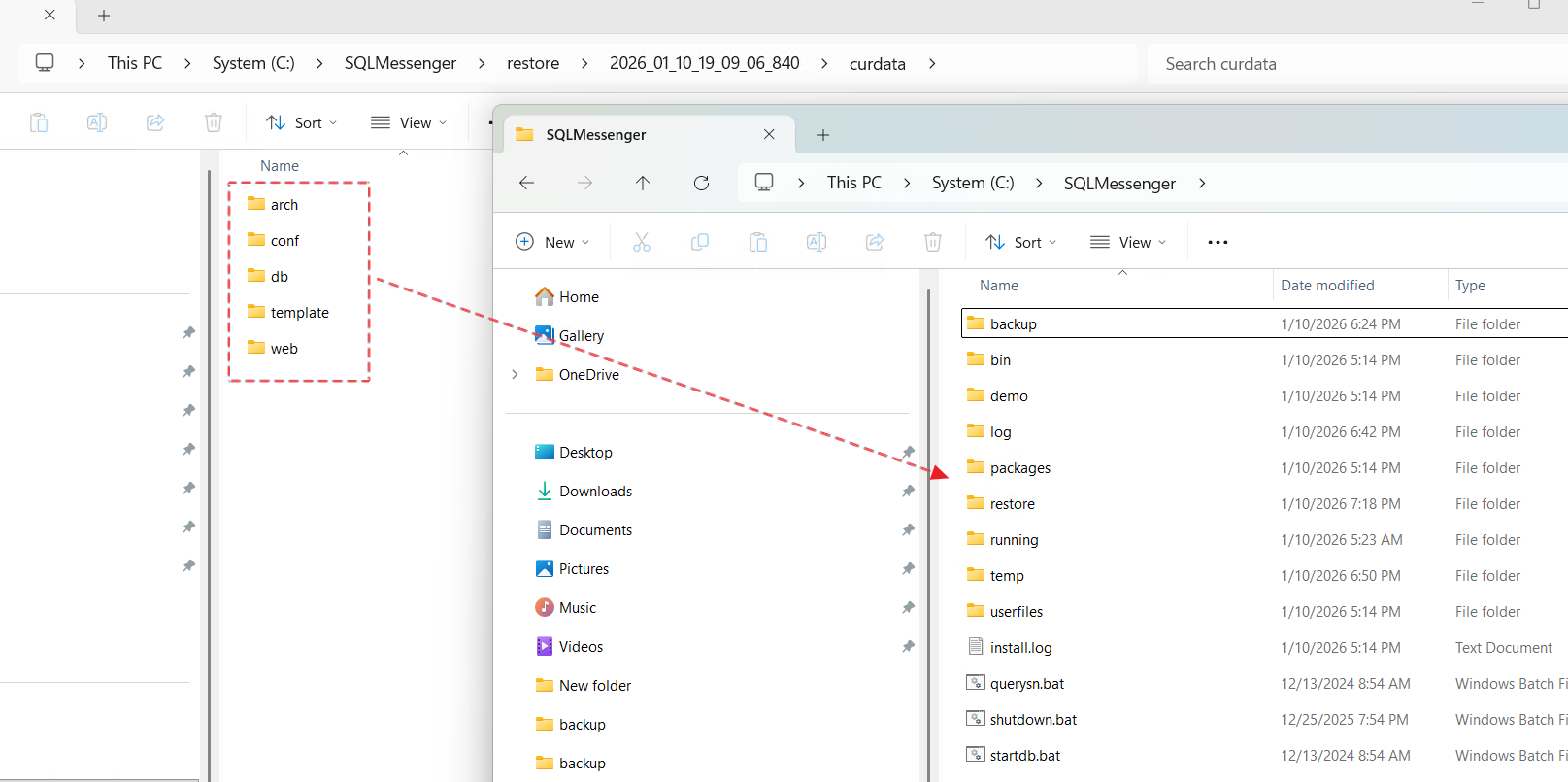Click Forward arrow in SQLMessenger window

[x=584, y=183]
